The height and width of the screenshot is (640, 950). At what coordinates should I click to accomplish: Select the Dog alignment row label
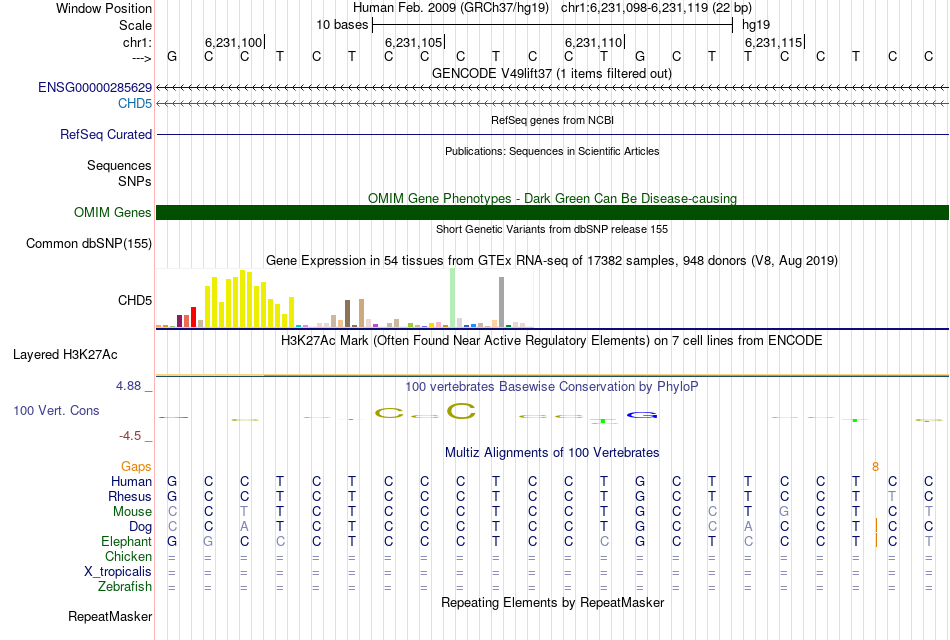tap(140, 527)
